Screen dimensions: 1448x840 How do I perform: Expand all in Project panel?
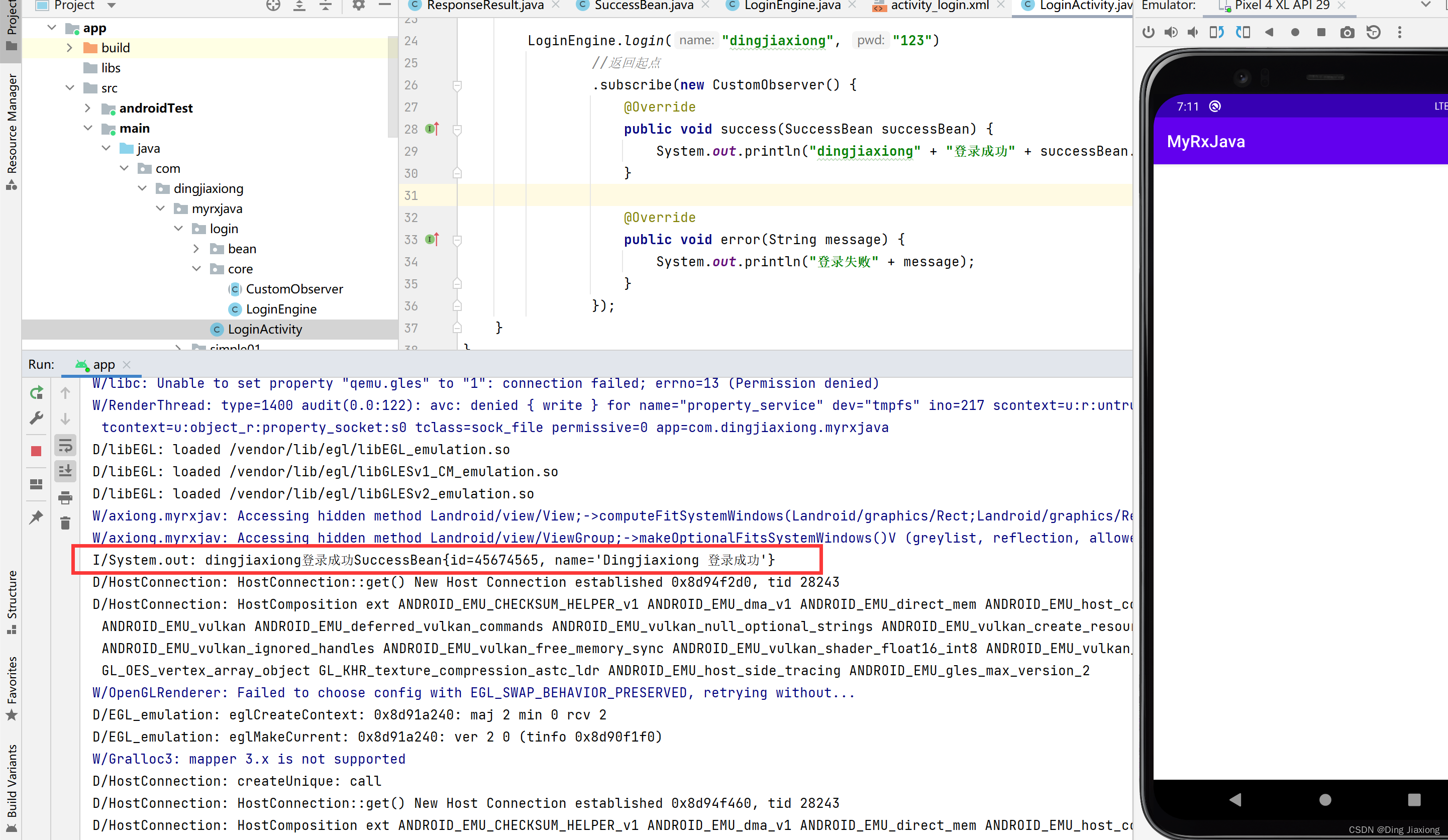click(x=299, y=6)
